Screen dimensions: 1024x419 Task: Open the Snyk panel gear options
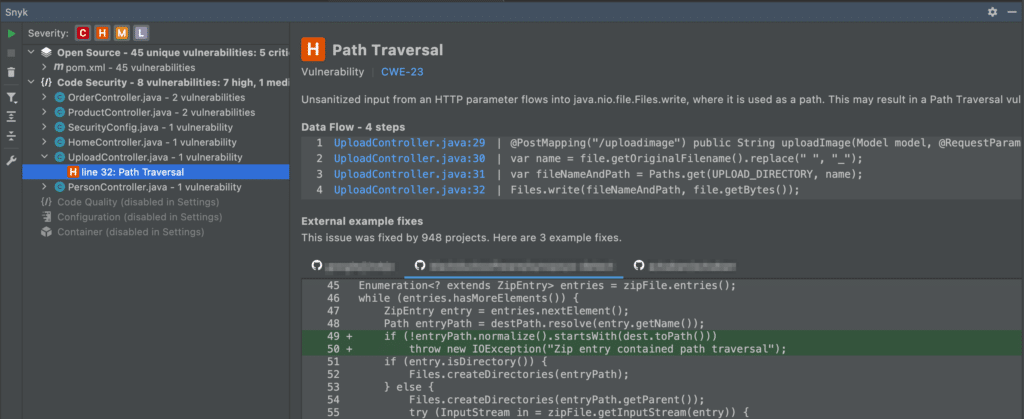coord(993,12)
